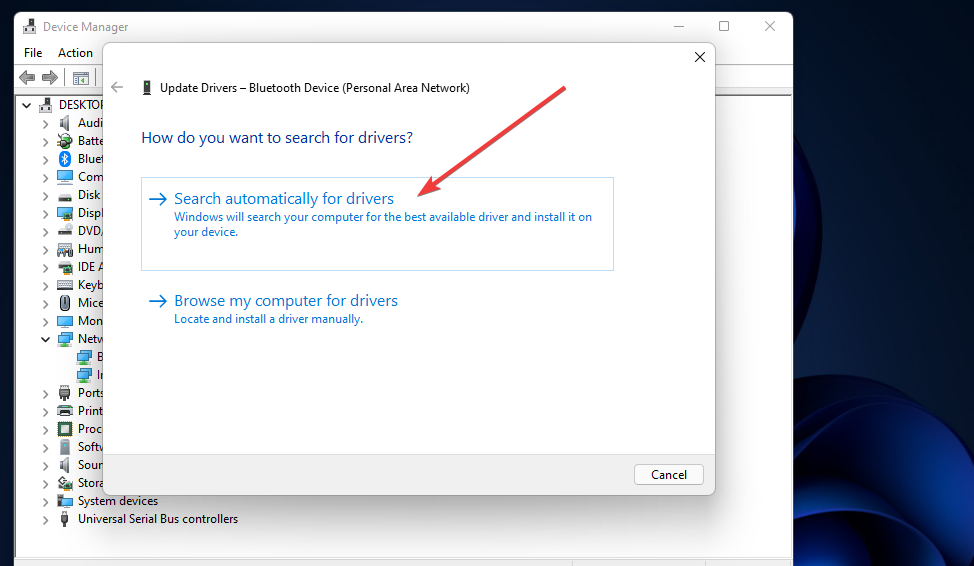
Task: Click the Ports category icon
Action: (65, 393)
